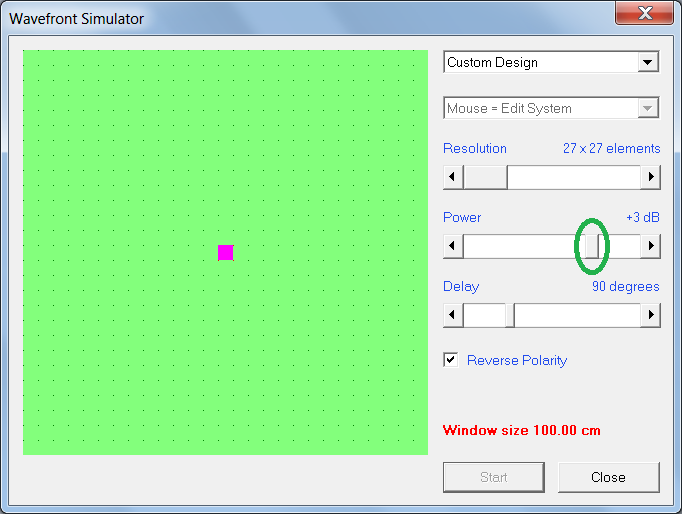682x514 pixels.
Task: Click the Resolution slider thumb
Action: (x=485, y=177)
